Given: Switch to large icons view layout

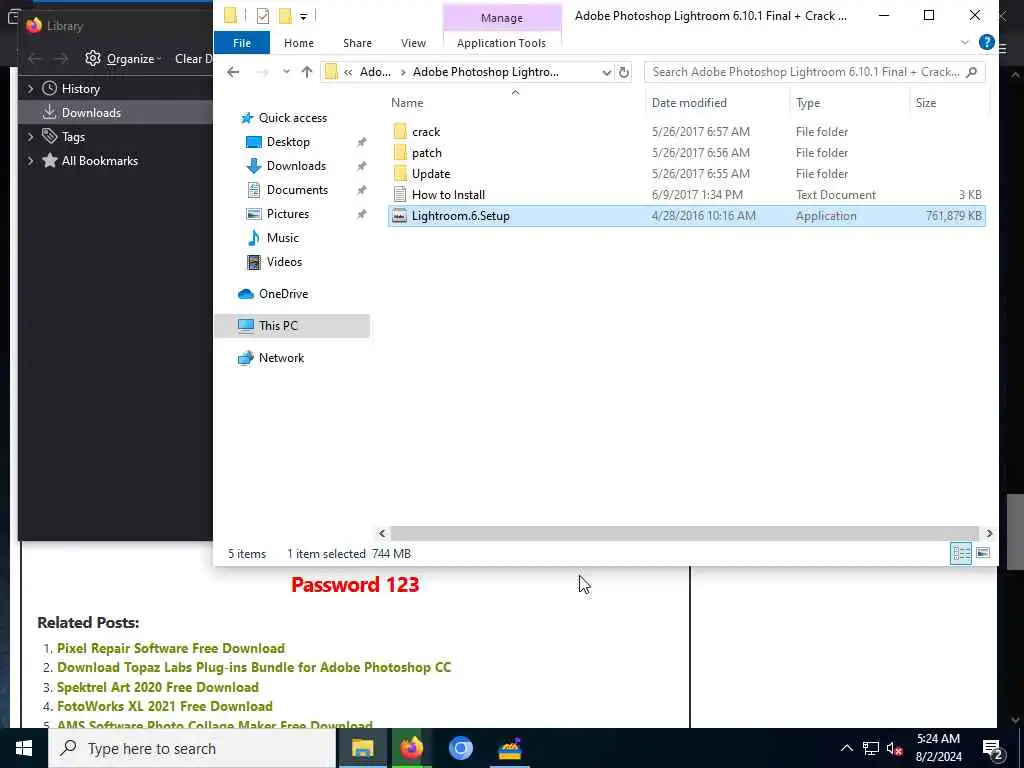Looking at the screenshot, I should tap(983, 554).
